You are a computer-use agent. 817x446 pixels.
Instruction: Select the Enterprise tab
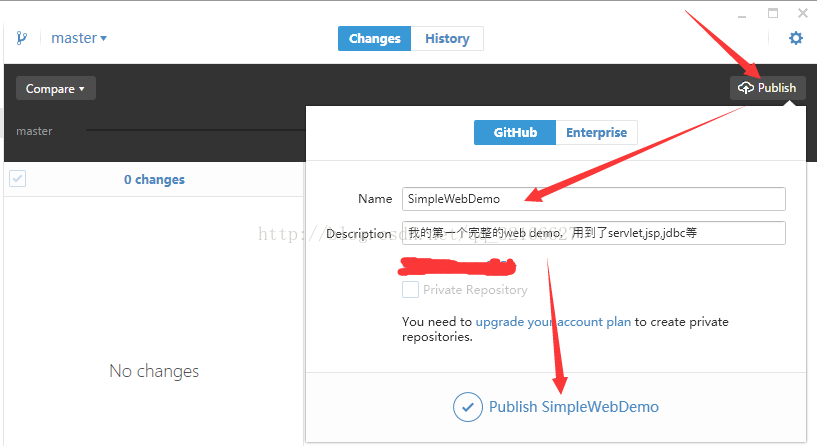pyautogui.click(x=597, y=132)
